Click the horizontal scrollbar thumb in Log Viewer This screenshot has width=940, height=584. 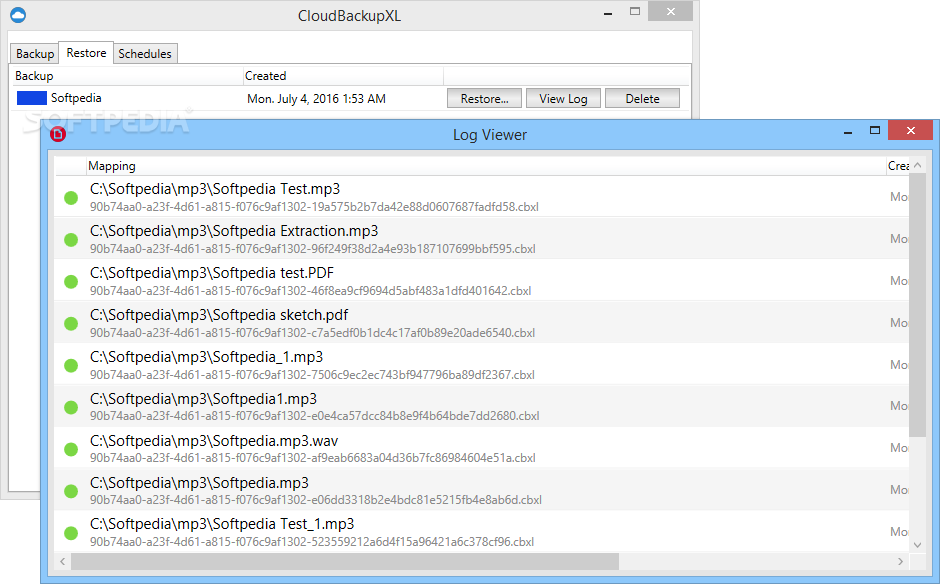(x=345, y=561)
